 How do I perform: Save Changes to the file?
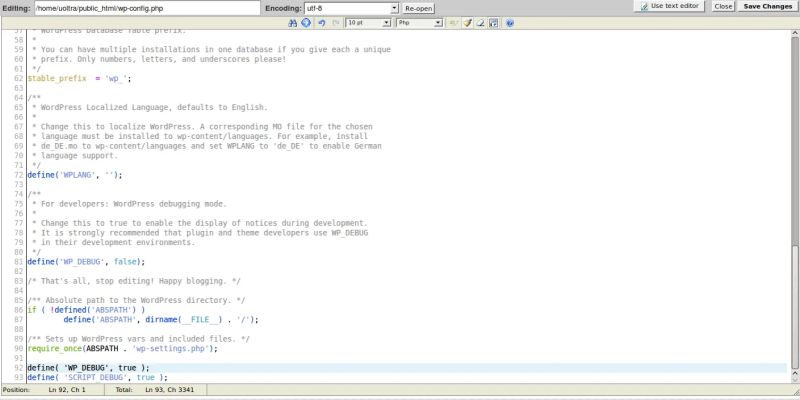pyautogui.click(x=768, y=7)
